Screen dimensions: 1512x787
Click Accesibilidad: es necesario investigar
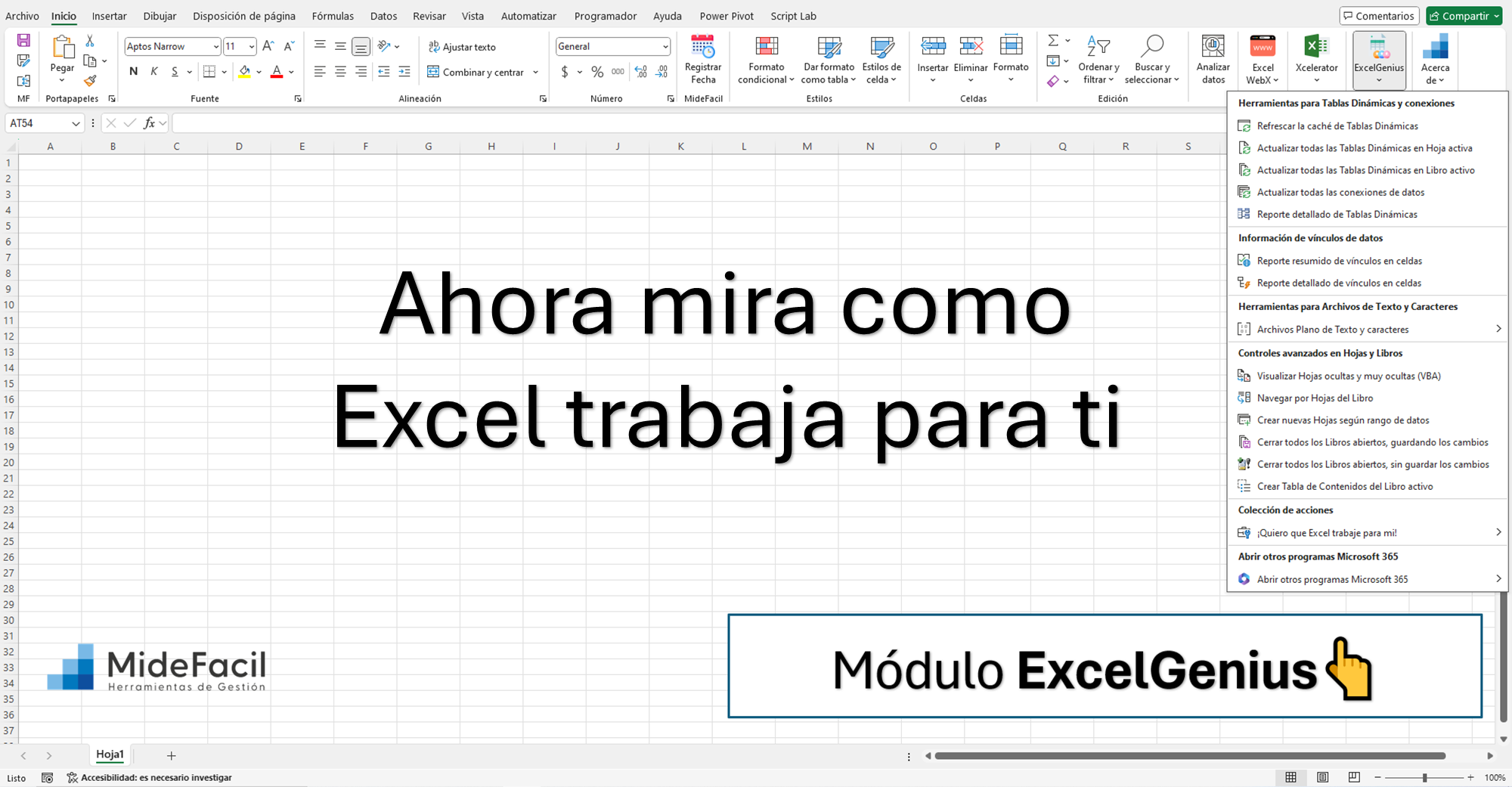pyautogui.click(x=150, y=777)
